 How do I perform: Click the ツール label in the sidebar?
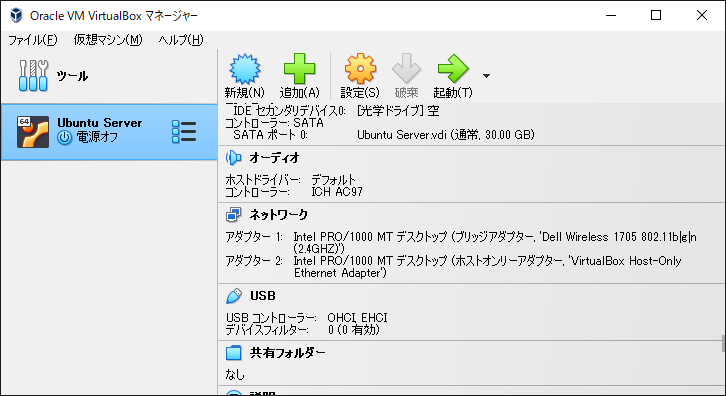[72, 75]
